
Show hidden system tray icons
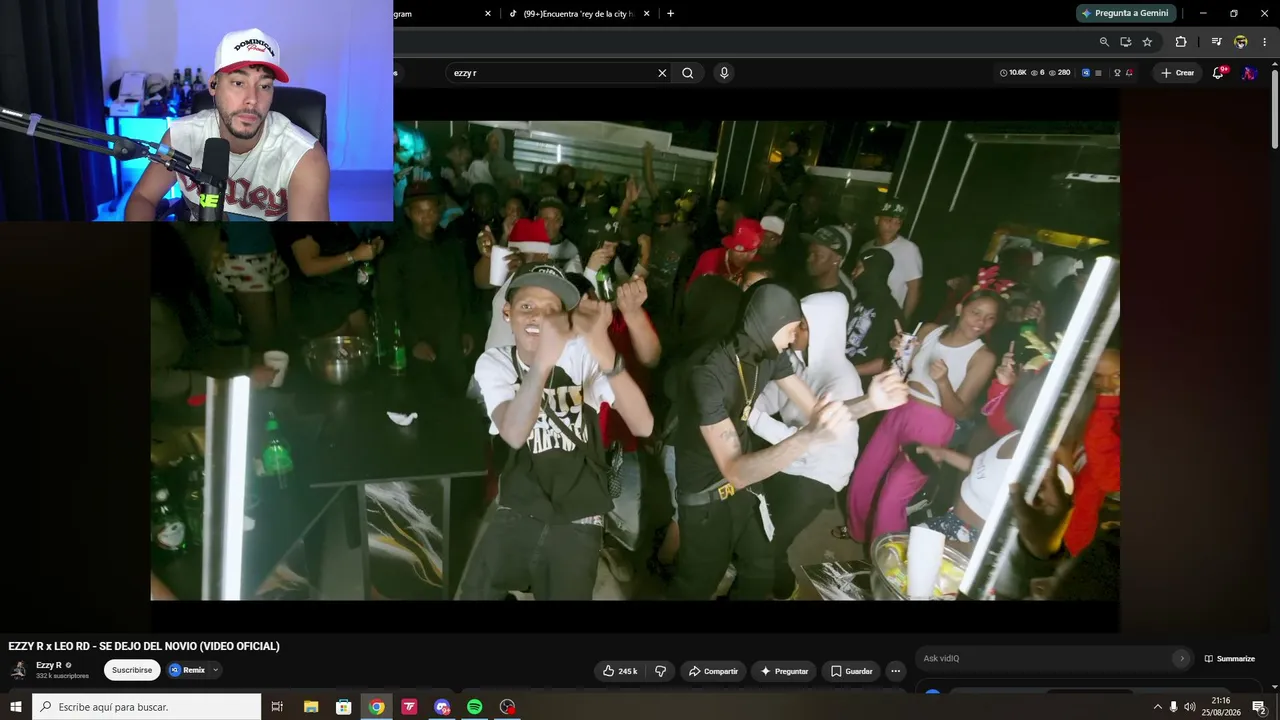click(1158, 707)
